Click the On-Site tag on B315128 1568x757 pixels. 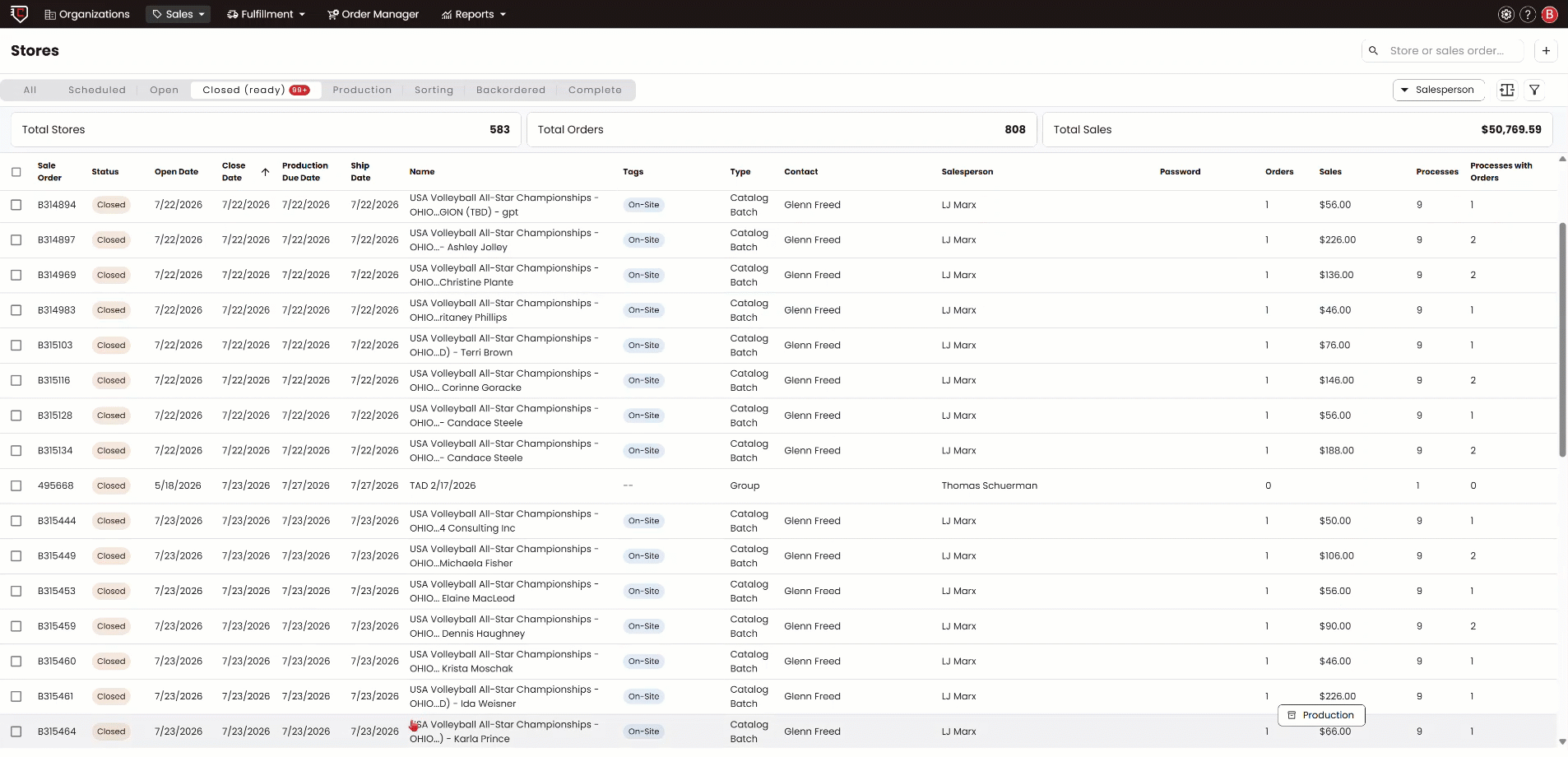pos(643,416)
